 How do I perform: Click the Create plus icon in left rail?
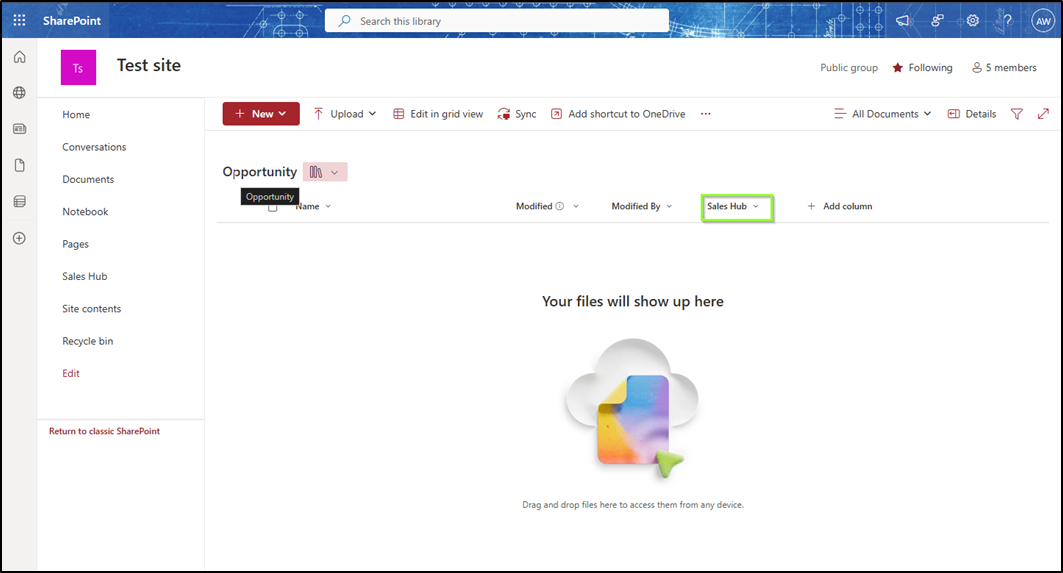(x=19, y=238)
